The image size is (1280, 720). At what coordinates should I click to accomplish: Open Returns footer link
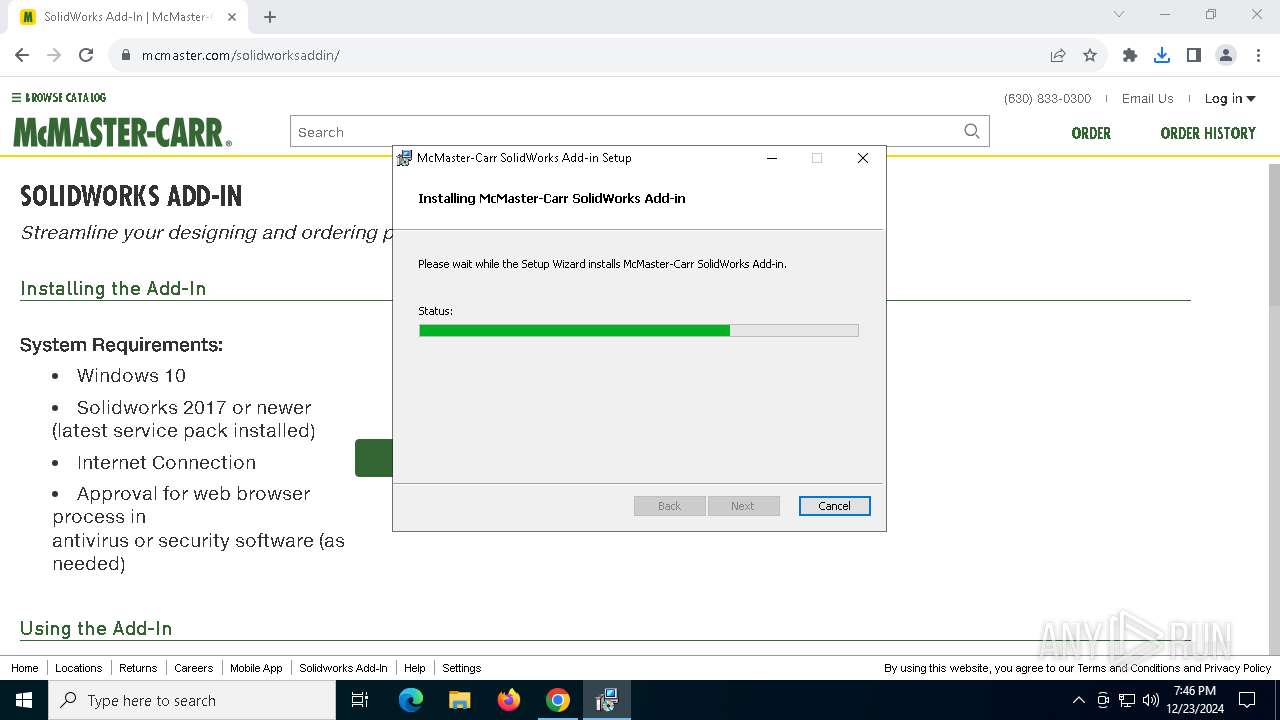pos(138,668)
